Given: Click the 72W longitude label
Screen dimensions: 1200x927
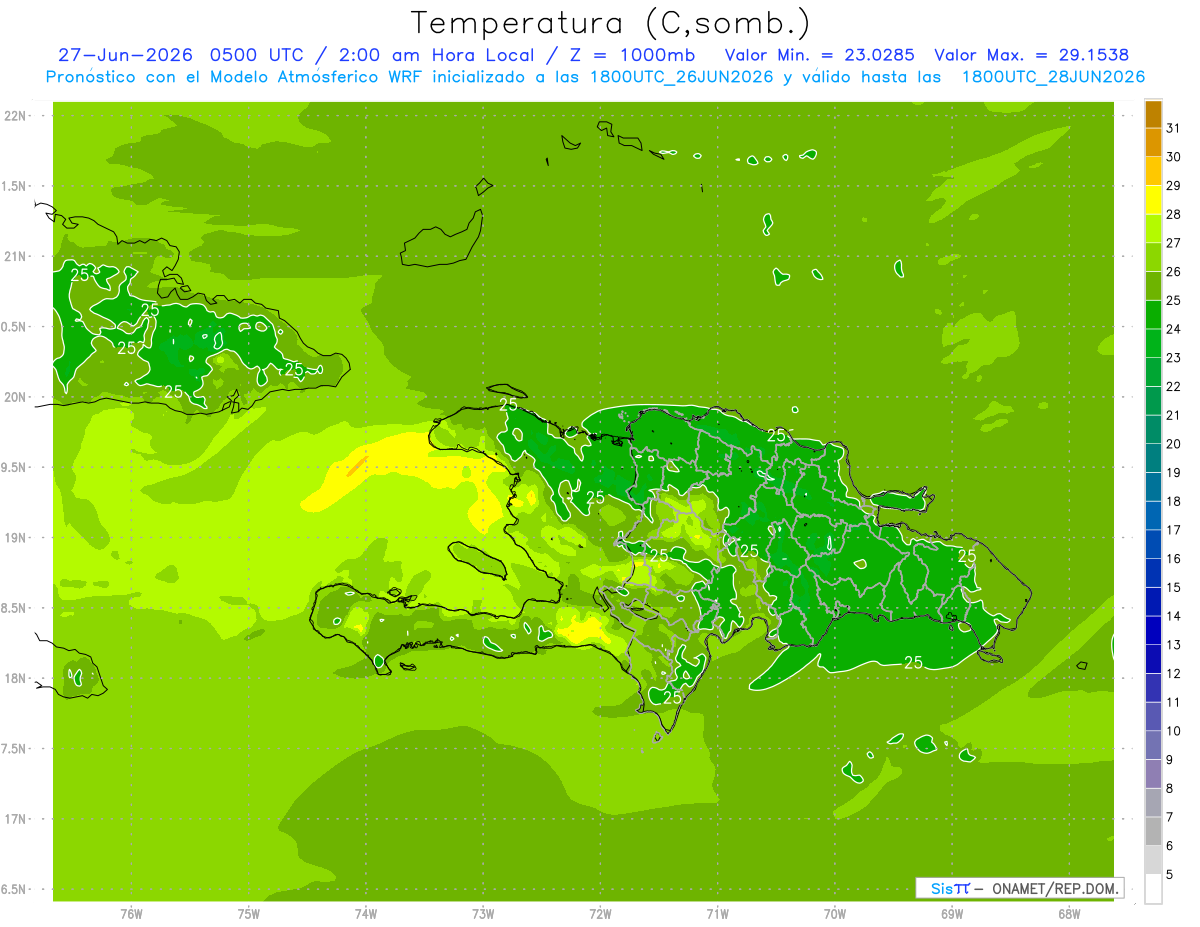Looking at the screenshot, I should pyautogui.click(x=601, y=913).
